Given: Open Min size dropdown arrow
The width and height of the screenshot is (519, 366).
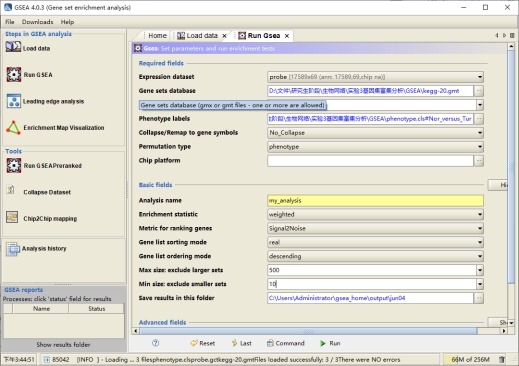Looking at the screenshot, I should pyautogui.click(x=480, y=284).
